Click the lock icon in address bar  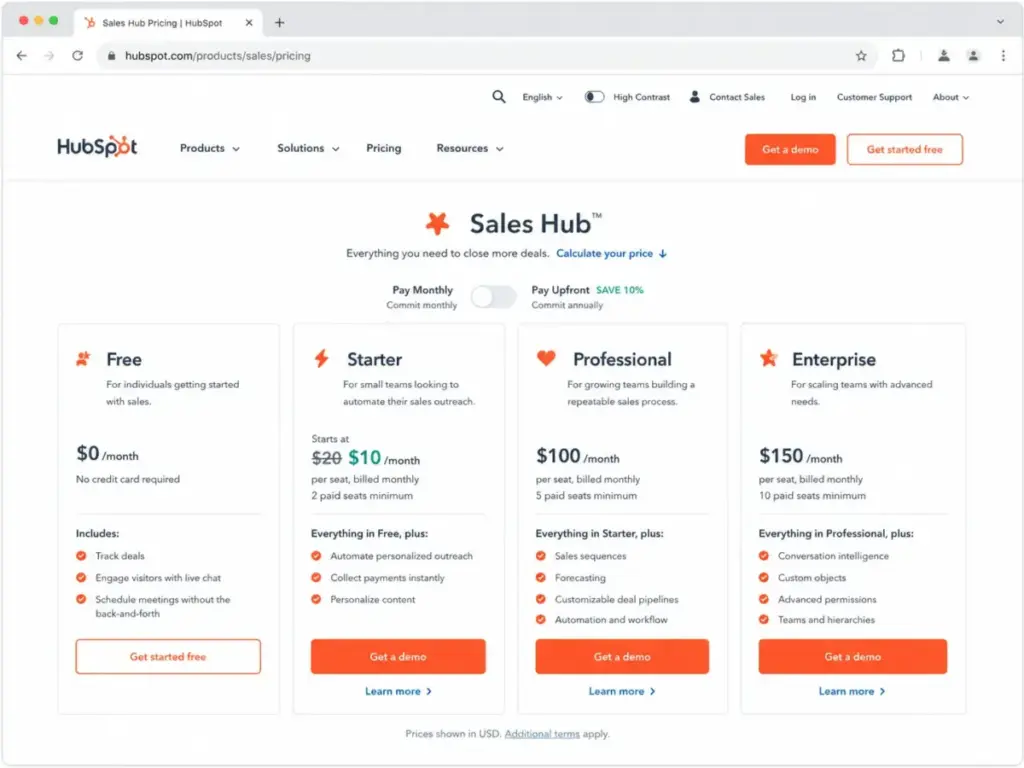pyautogui.click(x=111, y=56)
